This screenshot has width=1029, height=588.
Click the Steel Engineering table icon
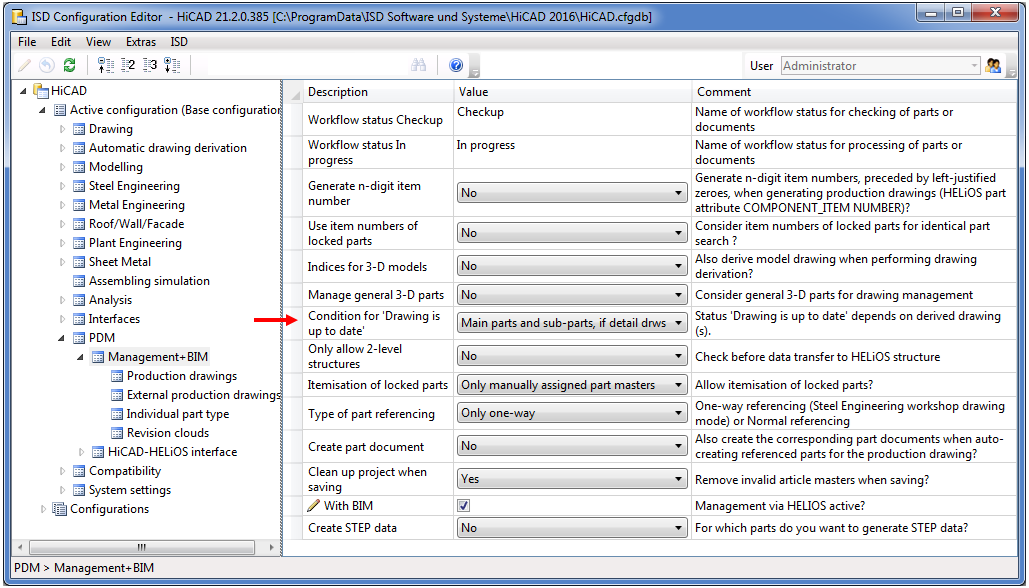tap(79, 186)
